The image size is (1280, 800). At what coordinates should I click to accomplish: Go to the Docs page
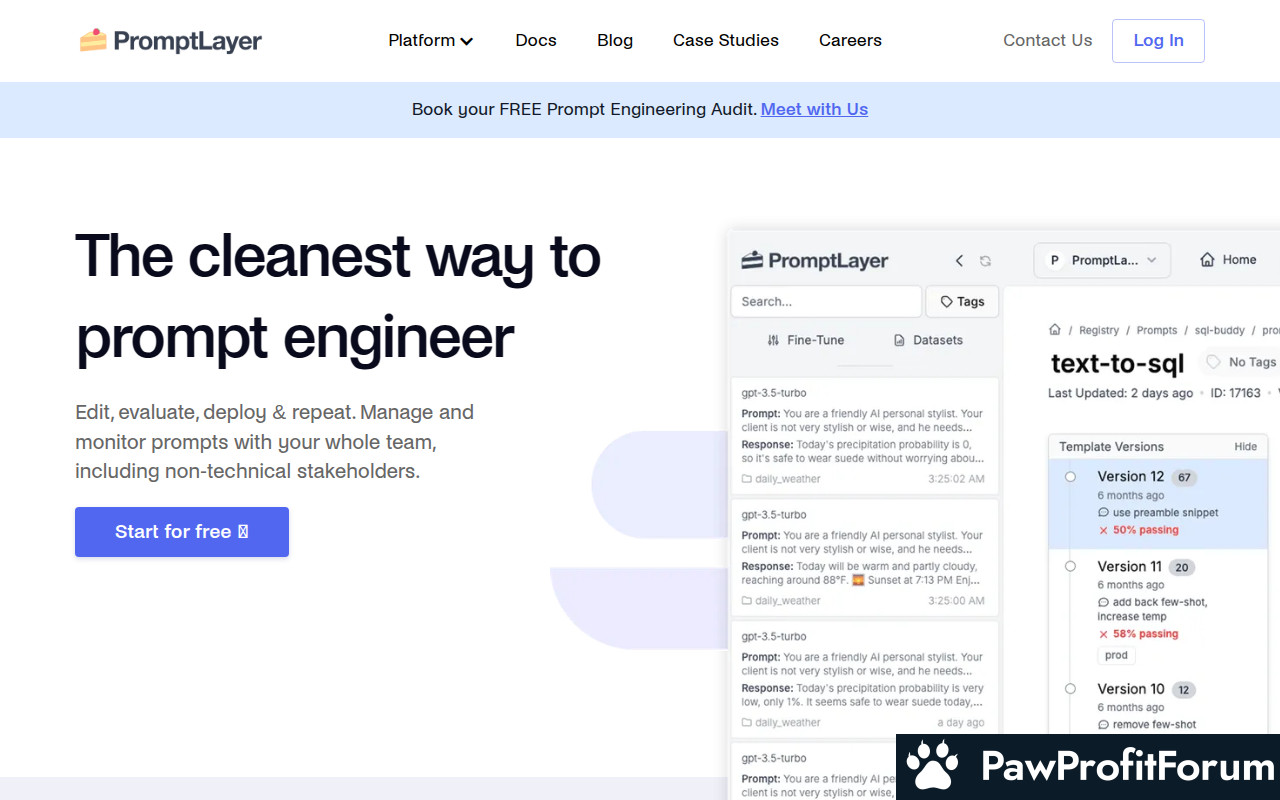coord(536,40)
